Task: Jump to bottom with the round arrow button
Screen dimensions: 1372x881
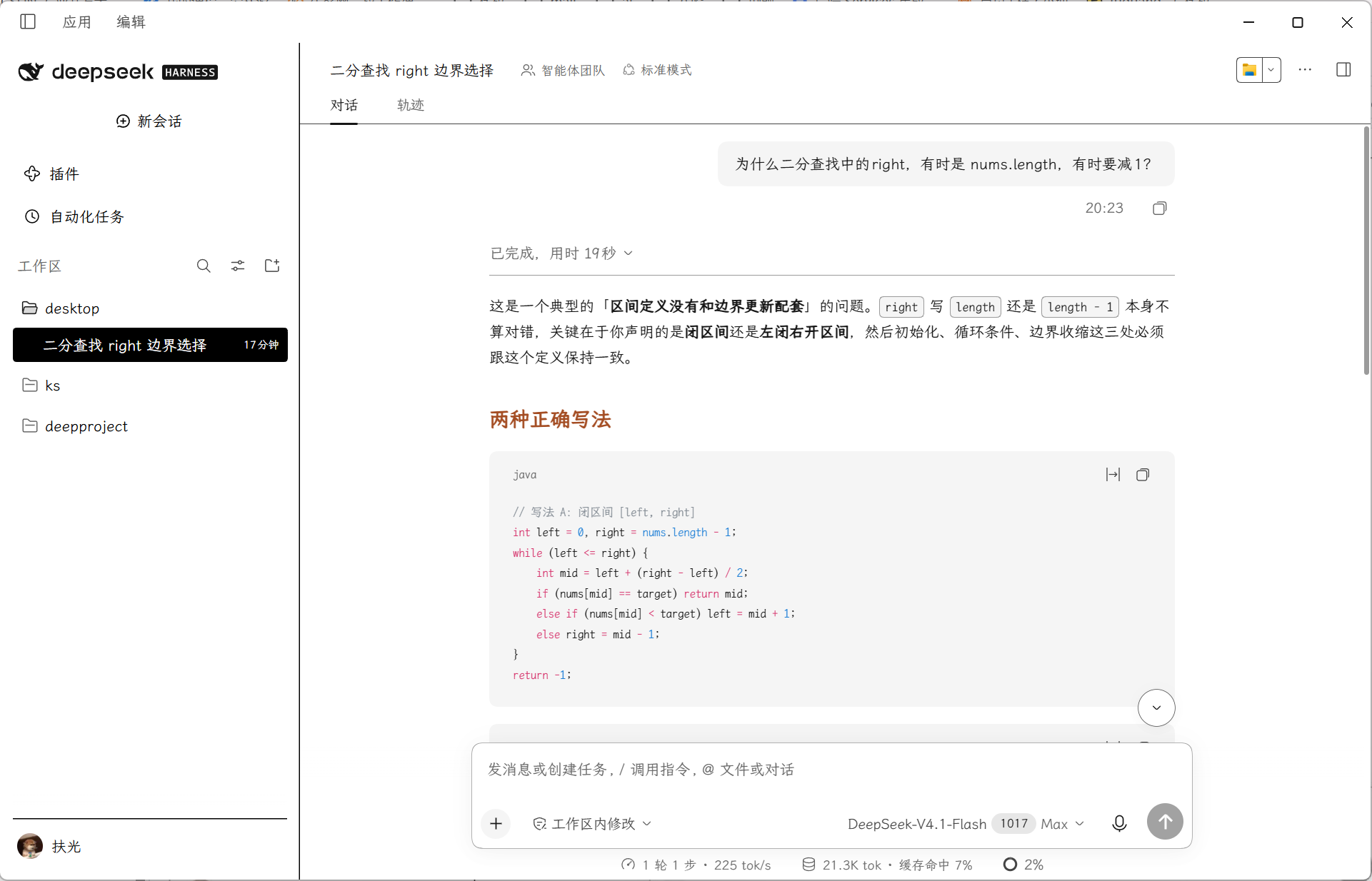Action: pyautogui.click(x=1156, y=708)
